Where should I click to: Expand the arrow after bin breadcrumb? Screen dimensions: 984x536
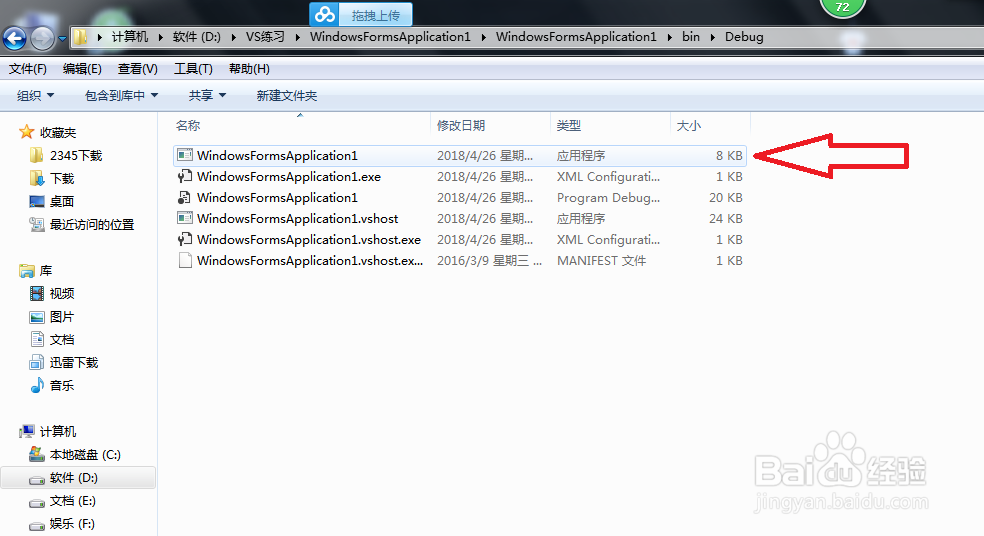pos(712,38)
